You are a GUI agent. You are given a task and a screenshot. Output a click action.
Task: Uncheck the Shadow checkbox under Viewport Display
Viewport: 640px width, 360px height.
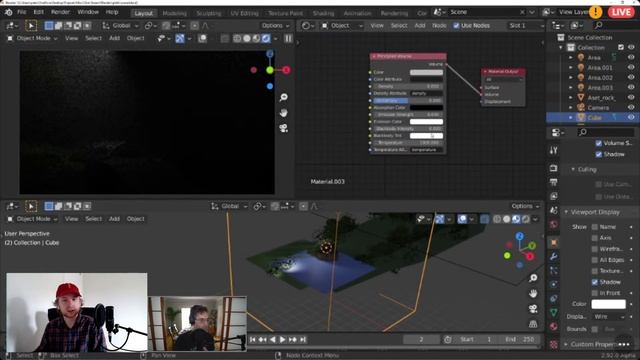tap(595, 282)
